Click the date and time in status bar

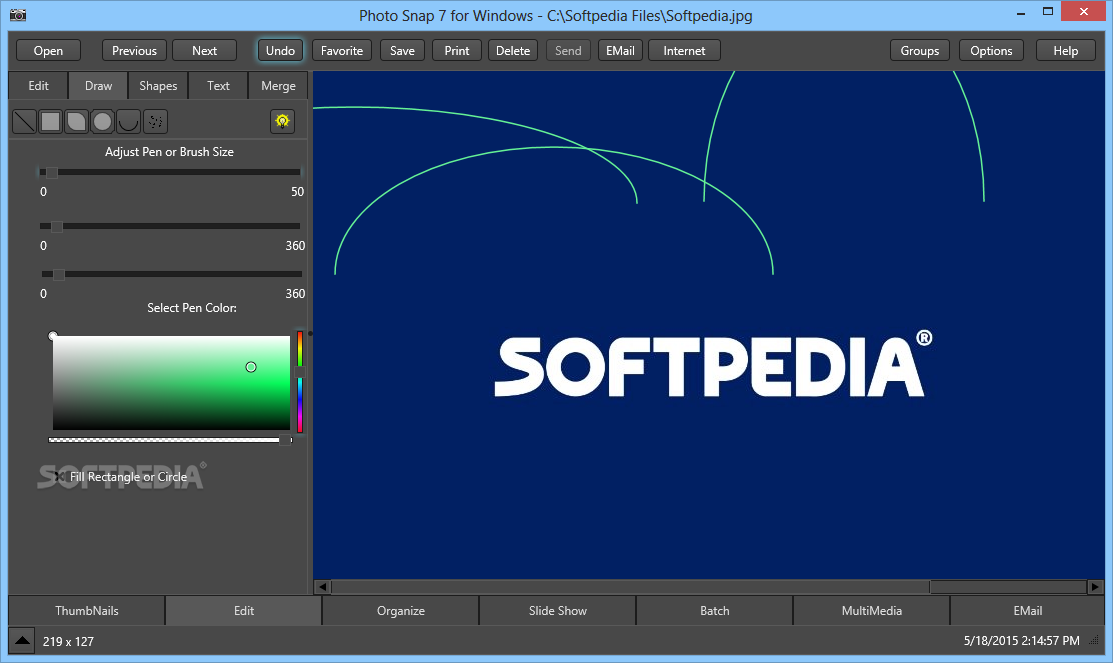pyautogui.click(x=1021, y=641)
